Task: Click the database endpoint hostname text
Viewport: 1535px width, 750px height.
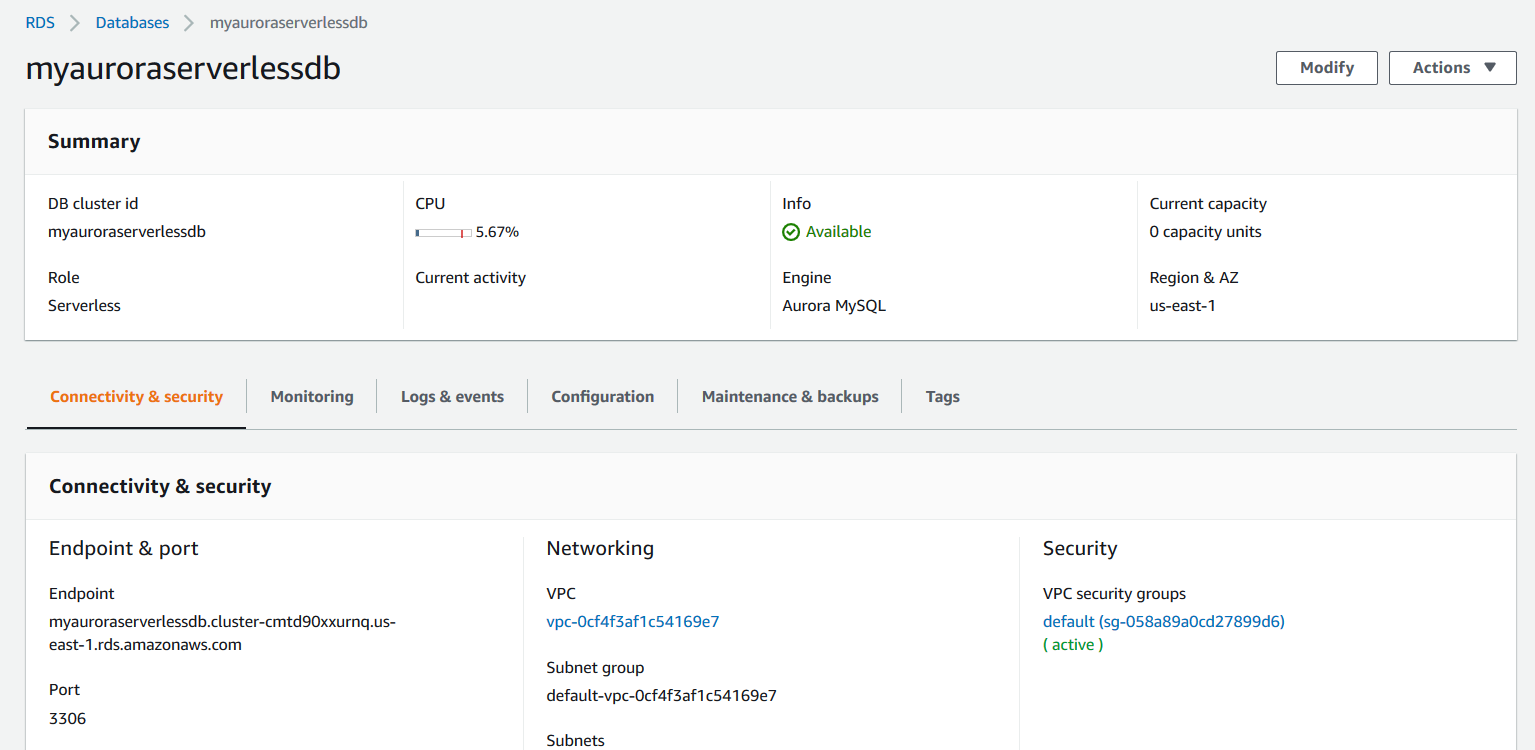Action: [222, 633]
